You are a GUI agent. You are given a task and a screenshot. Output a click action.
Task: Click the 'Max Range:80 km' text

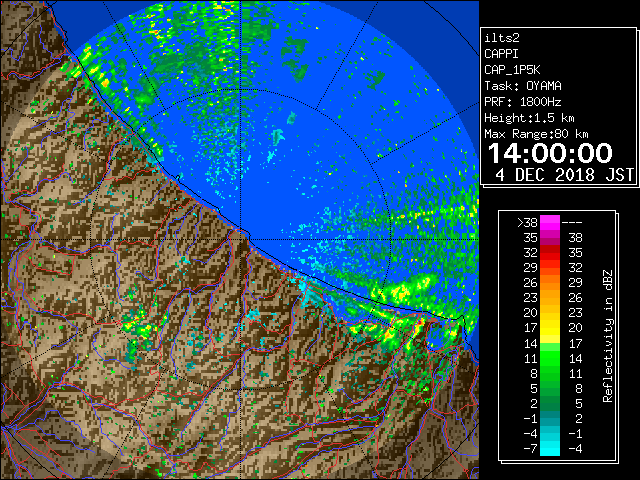coord(536,134)
